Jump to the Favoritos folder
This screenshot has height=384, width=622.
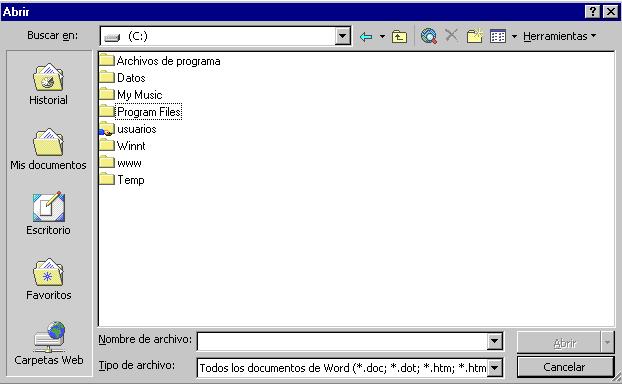48,279
